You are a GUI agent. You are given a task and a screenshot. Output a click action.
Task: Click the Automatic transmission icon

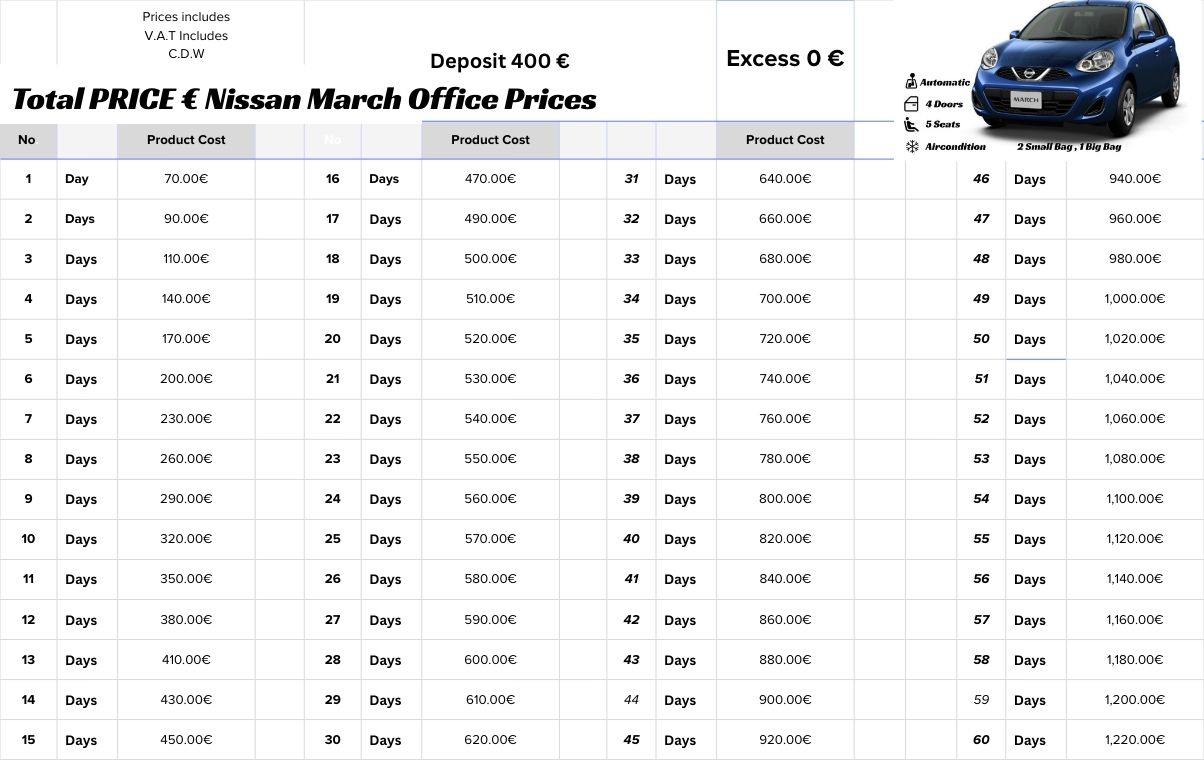[911, 82]
